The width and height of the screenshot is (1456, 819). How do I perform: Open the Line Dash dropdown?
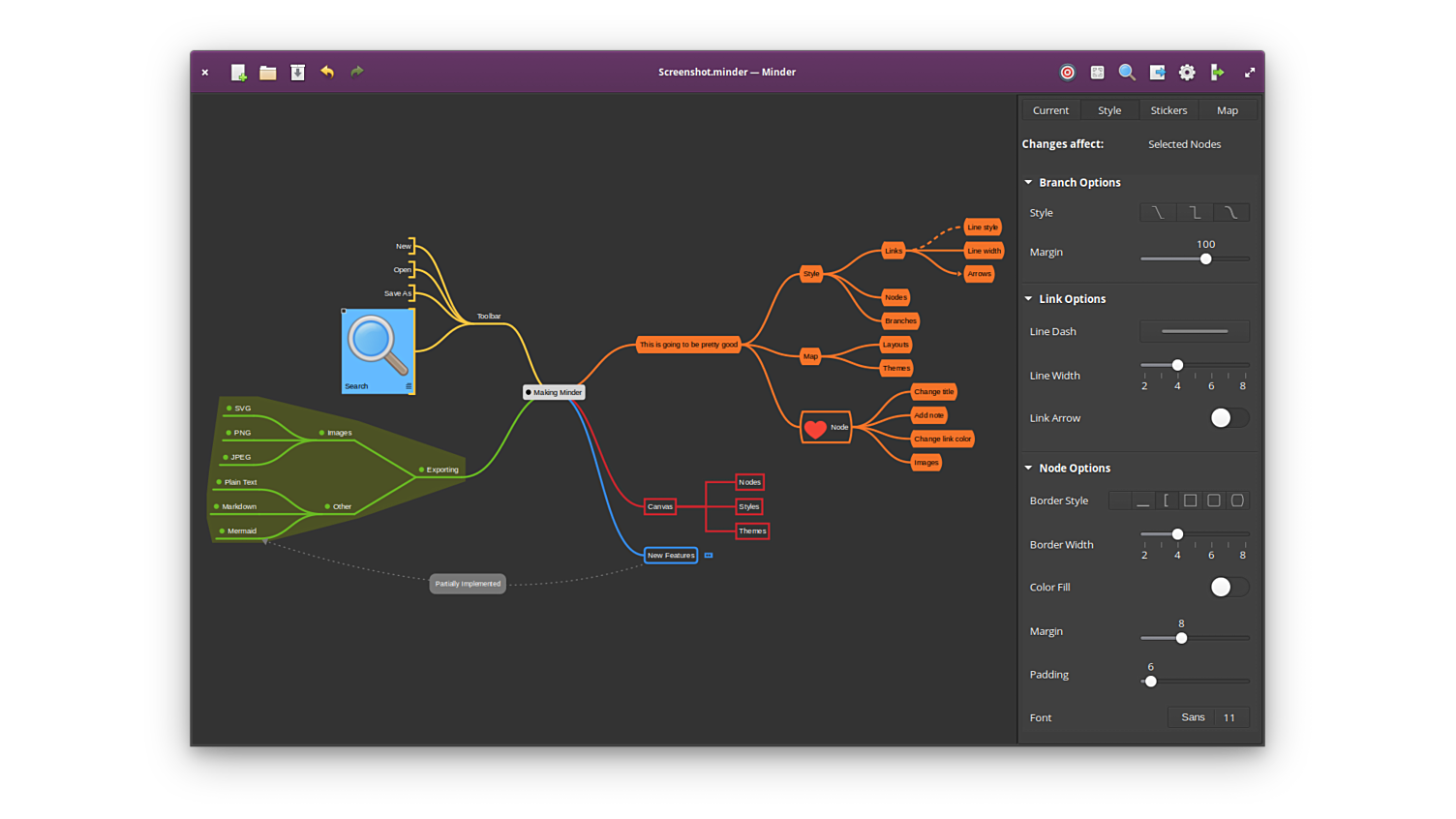[x=1195, y=332]
